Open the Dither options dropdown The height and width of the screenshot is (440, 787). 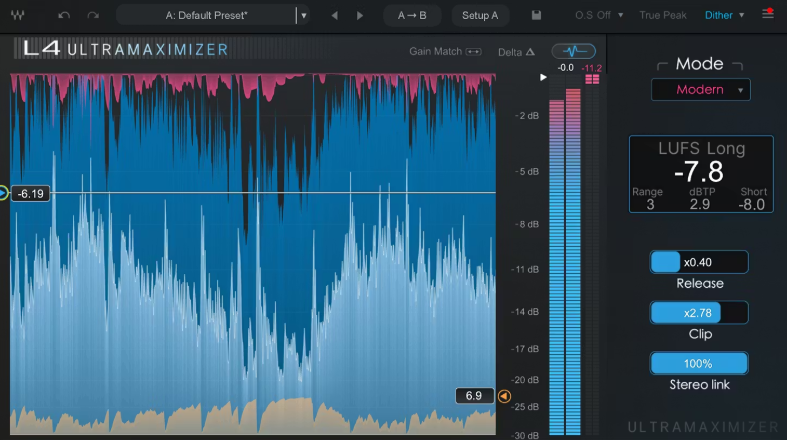[724, 15]
